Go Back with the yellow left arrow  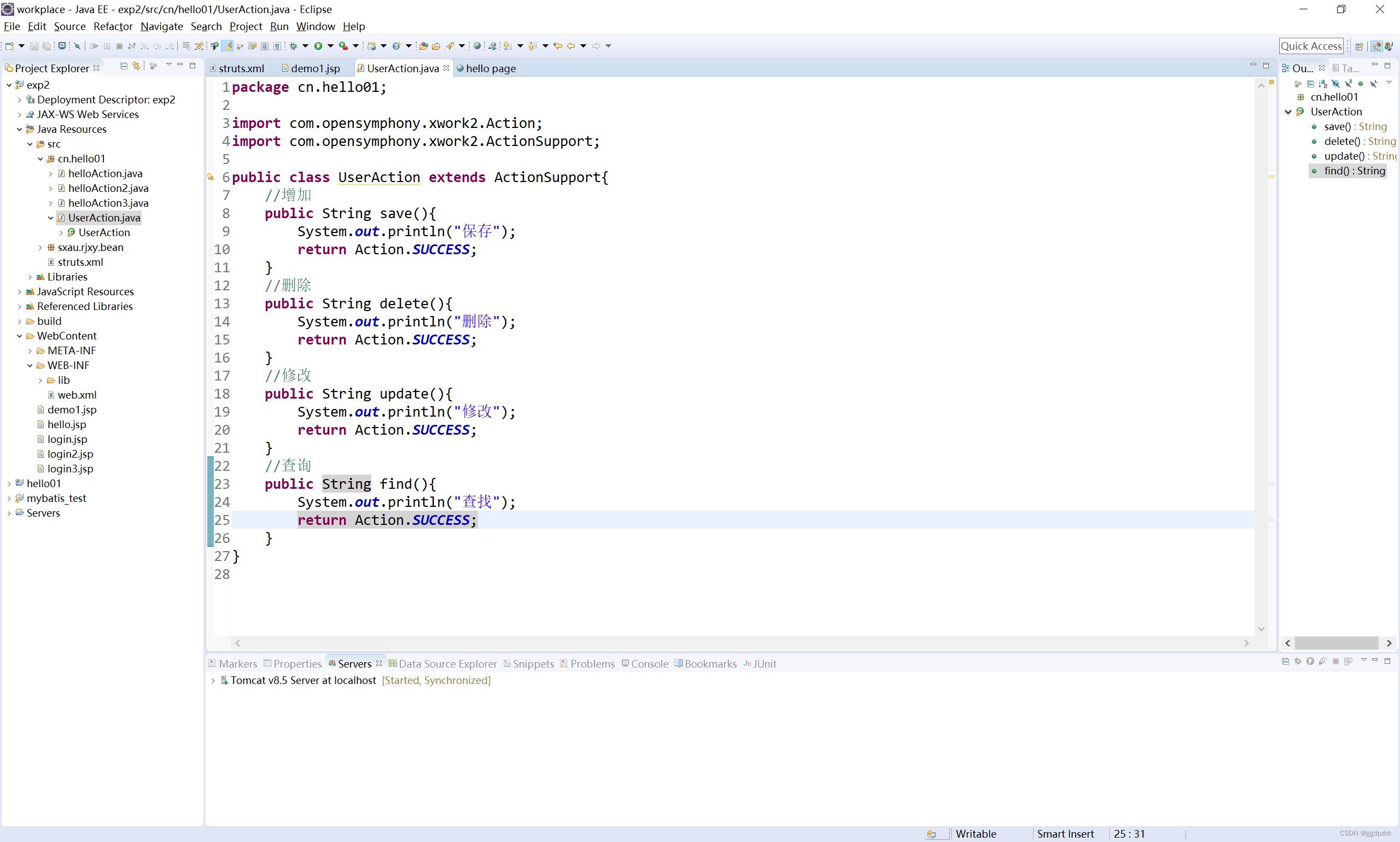[571, 46]
